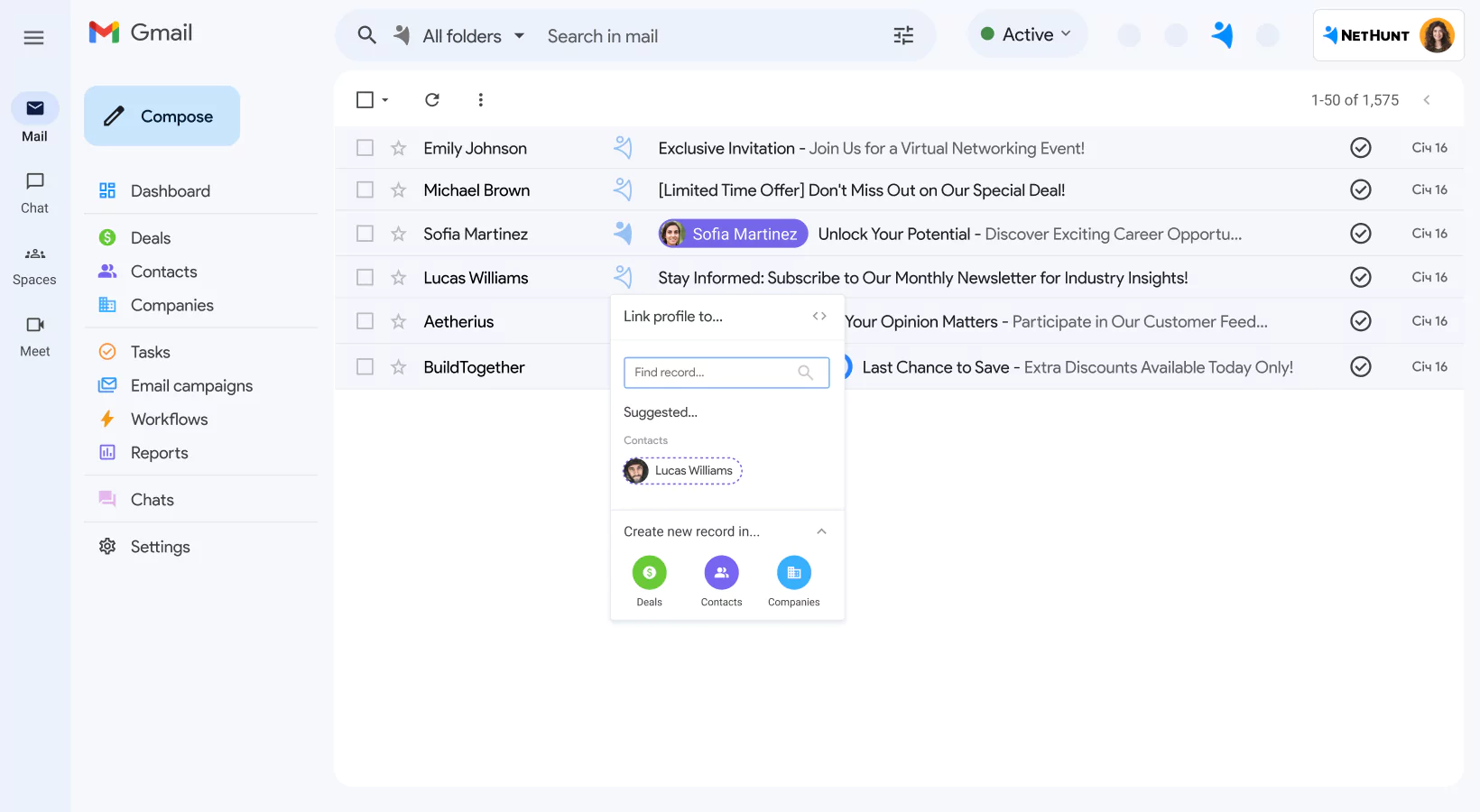The image size is (1480, 812).
Task: Collapse the Create new record section
Action: click(x=821, y=531)
